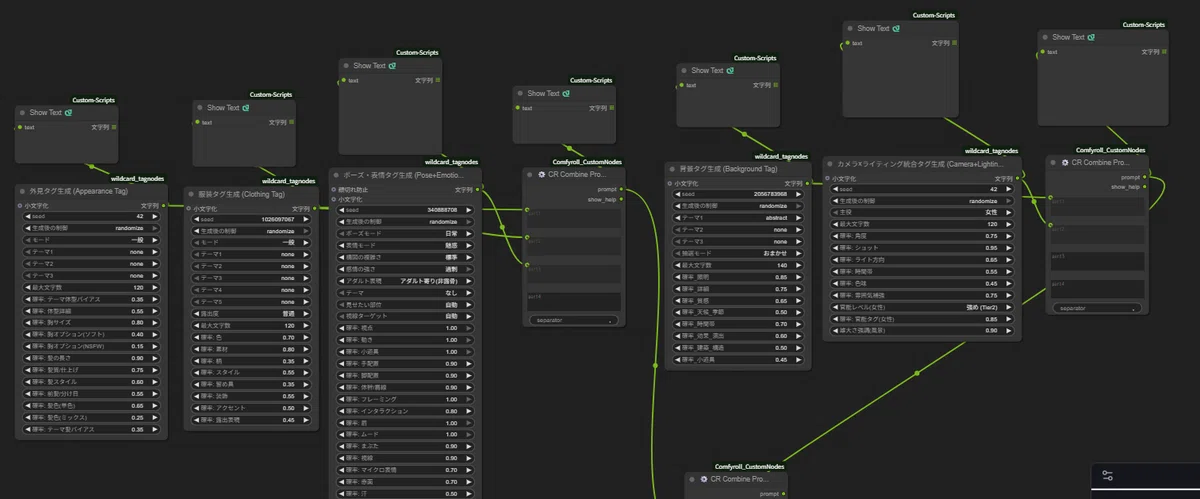The image size is (1200, 499).
Task: Open the 生成後の制御 dropdown in the Clothing Tag node
Action: pos(251,231)
